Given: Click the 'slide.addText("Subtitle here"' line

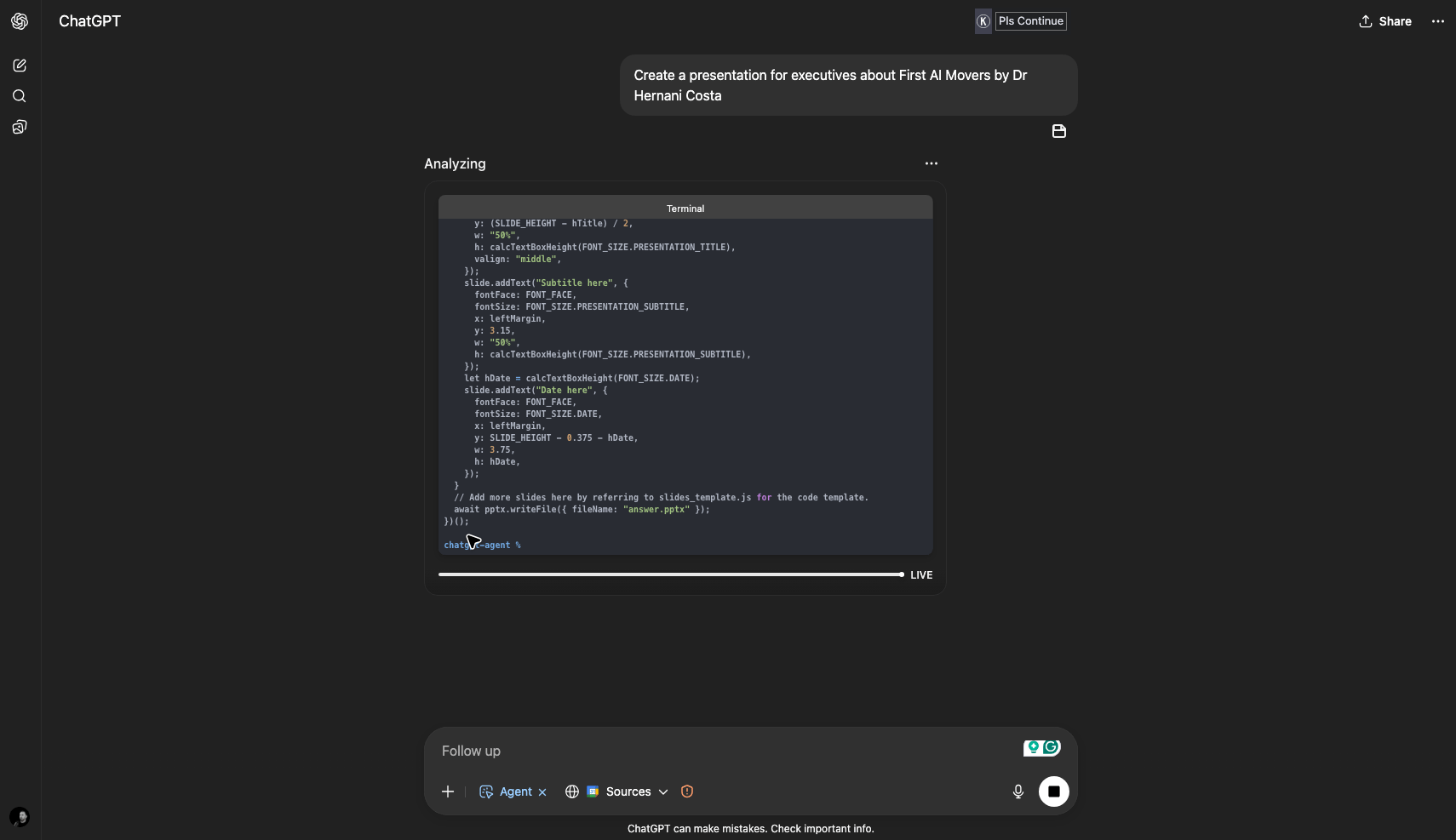Looking at the screenshot, I should [x=546, y=283].
